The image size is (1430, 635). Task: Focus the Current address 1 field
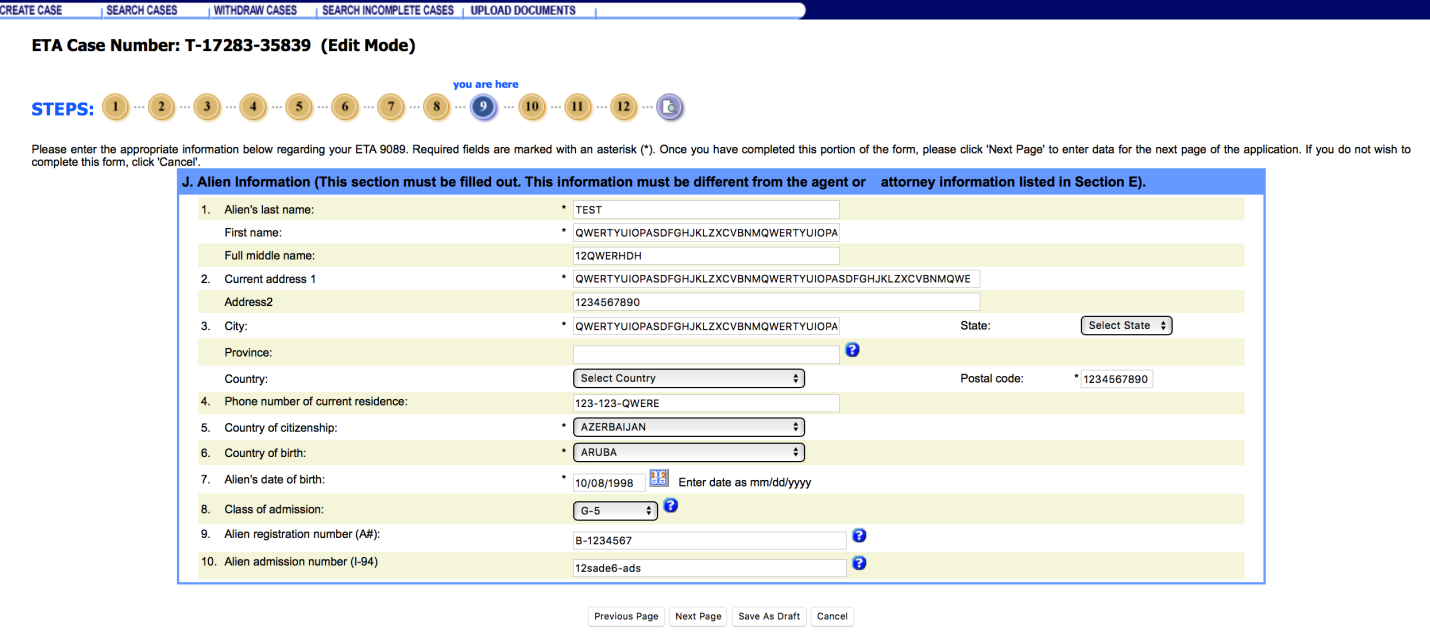pos(776,279)
